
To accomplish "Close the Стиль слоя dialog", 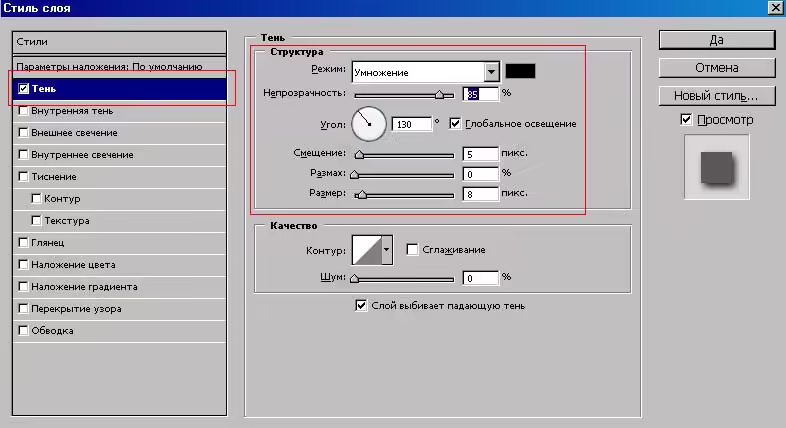I will 775,8.
